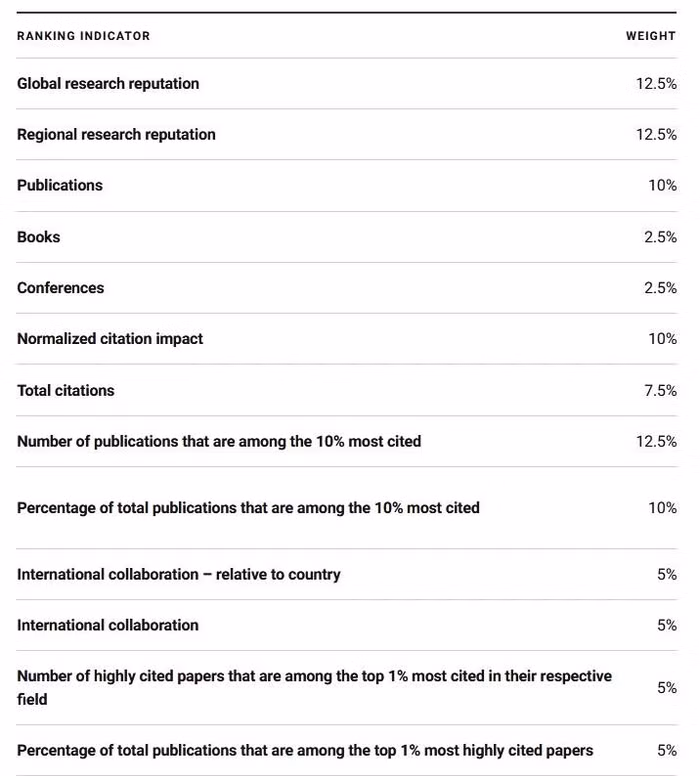Click Number of publications among 10% most cited

click(219, 441)
